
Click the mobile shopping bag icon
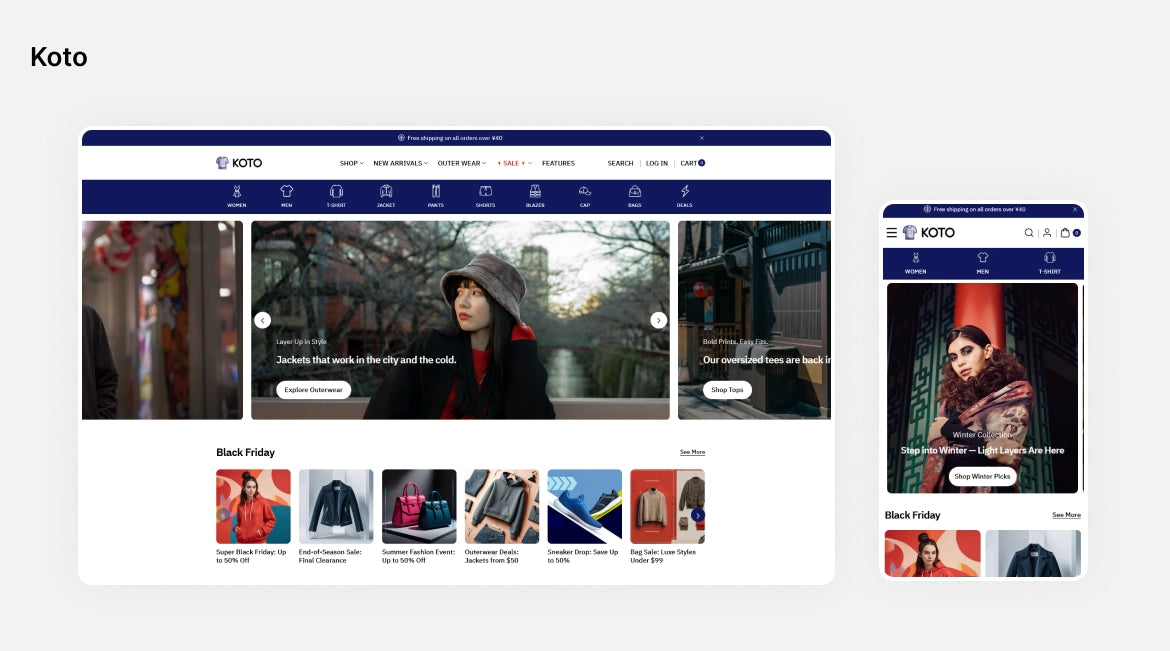point(1066,233)
